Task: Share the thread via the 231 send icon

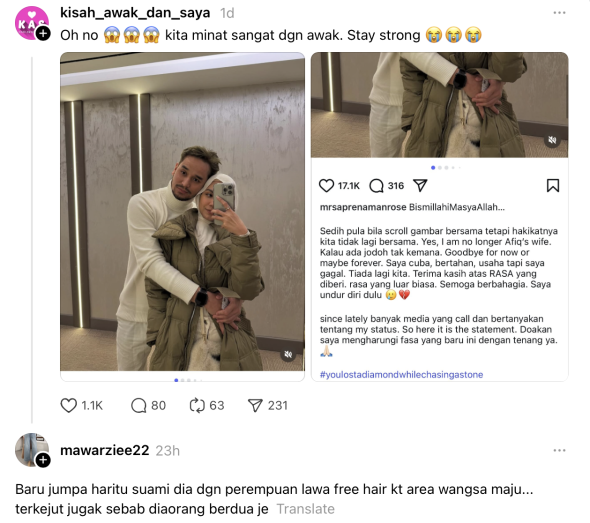Action: pyautogui.click(x=255, y=405)
